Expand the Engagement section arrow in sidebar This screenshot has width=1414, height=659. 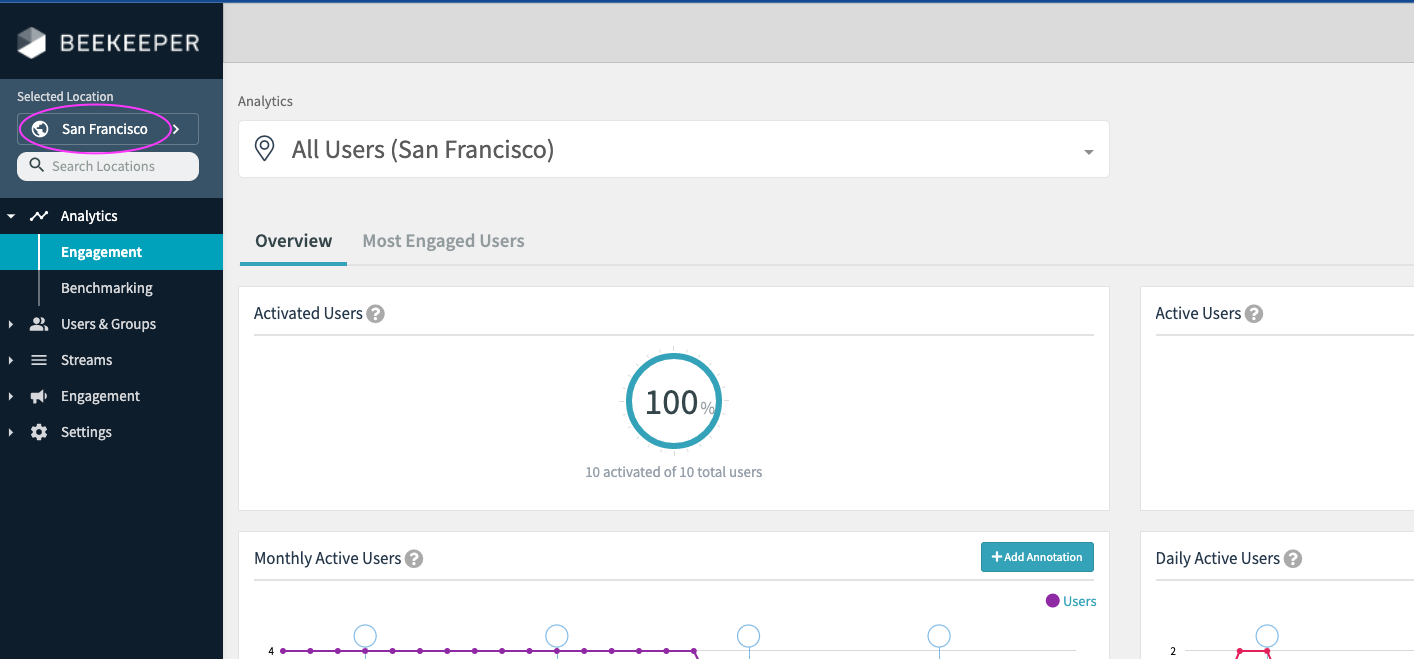tap(11, 396)
